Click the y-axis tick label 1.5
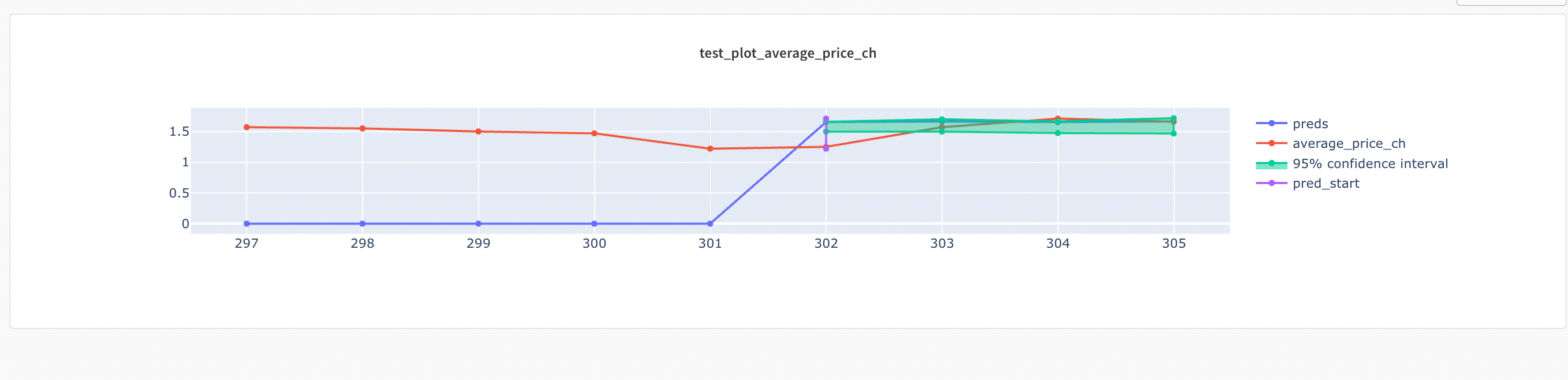 coord(179,132)
